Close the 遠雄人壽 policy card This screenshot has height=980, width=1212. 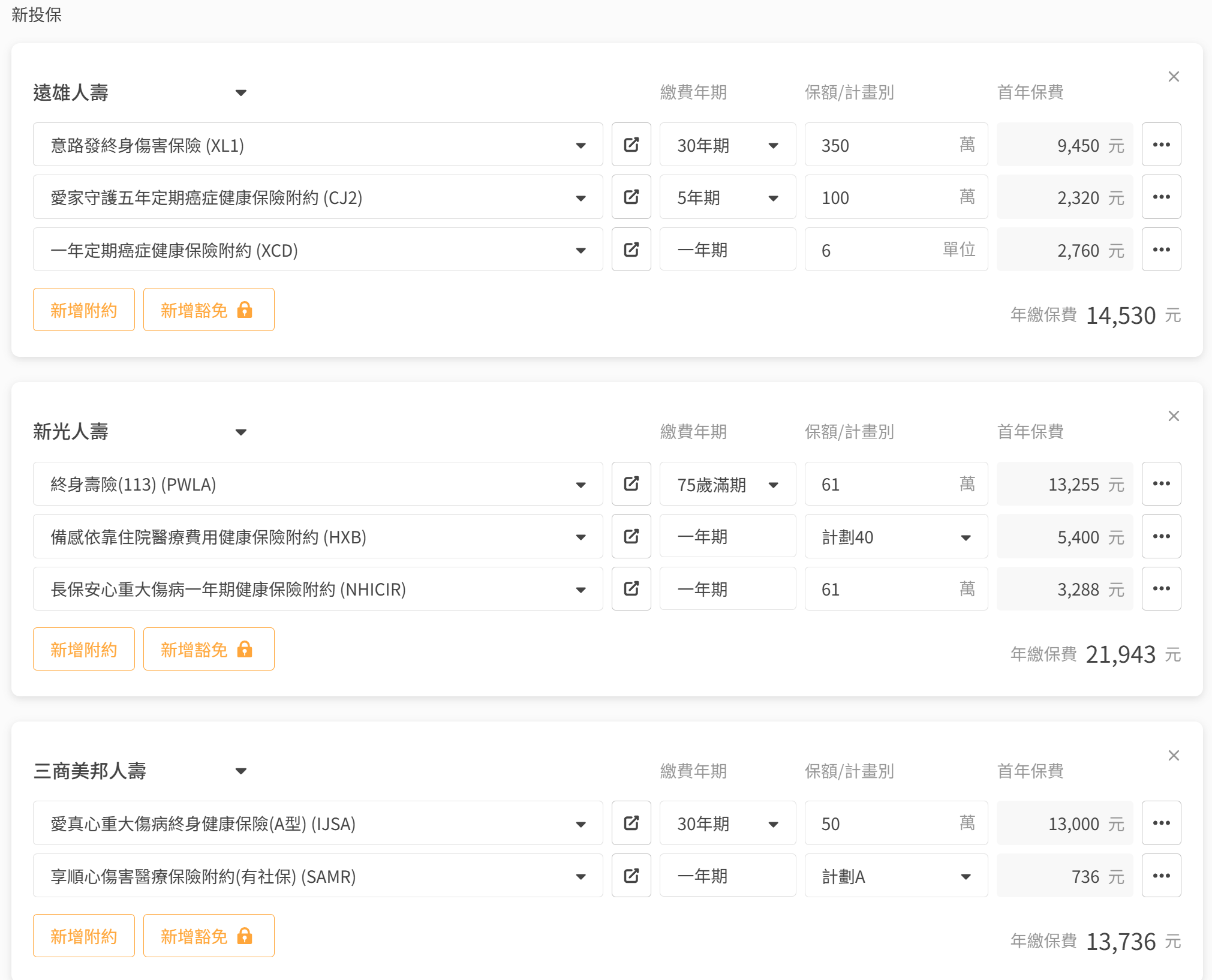point(1174,77)
